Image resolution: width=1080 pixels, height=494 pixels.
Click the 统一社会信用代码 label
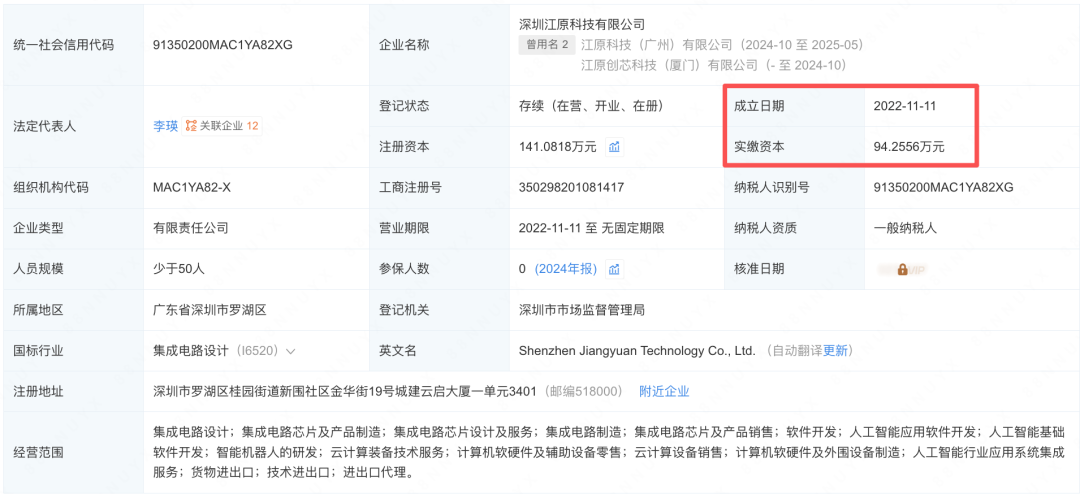tap(63, 45)
